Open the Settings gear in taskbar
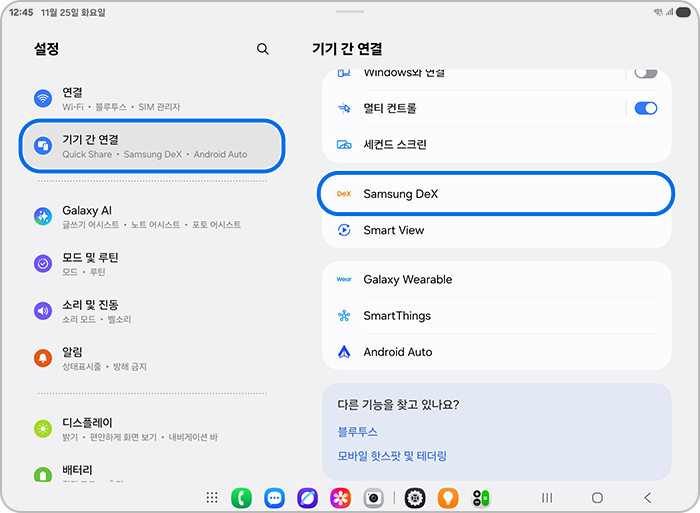Viewport: 700px width, 513px height. click(415, 498)
